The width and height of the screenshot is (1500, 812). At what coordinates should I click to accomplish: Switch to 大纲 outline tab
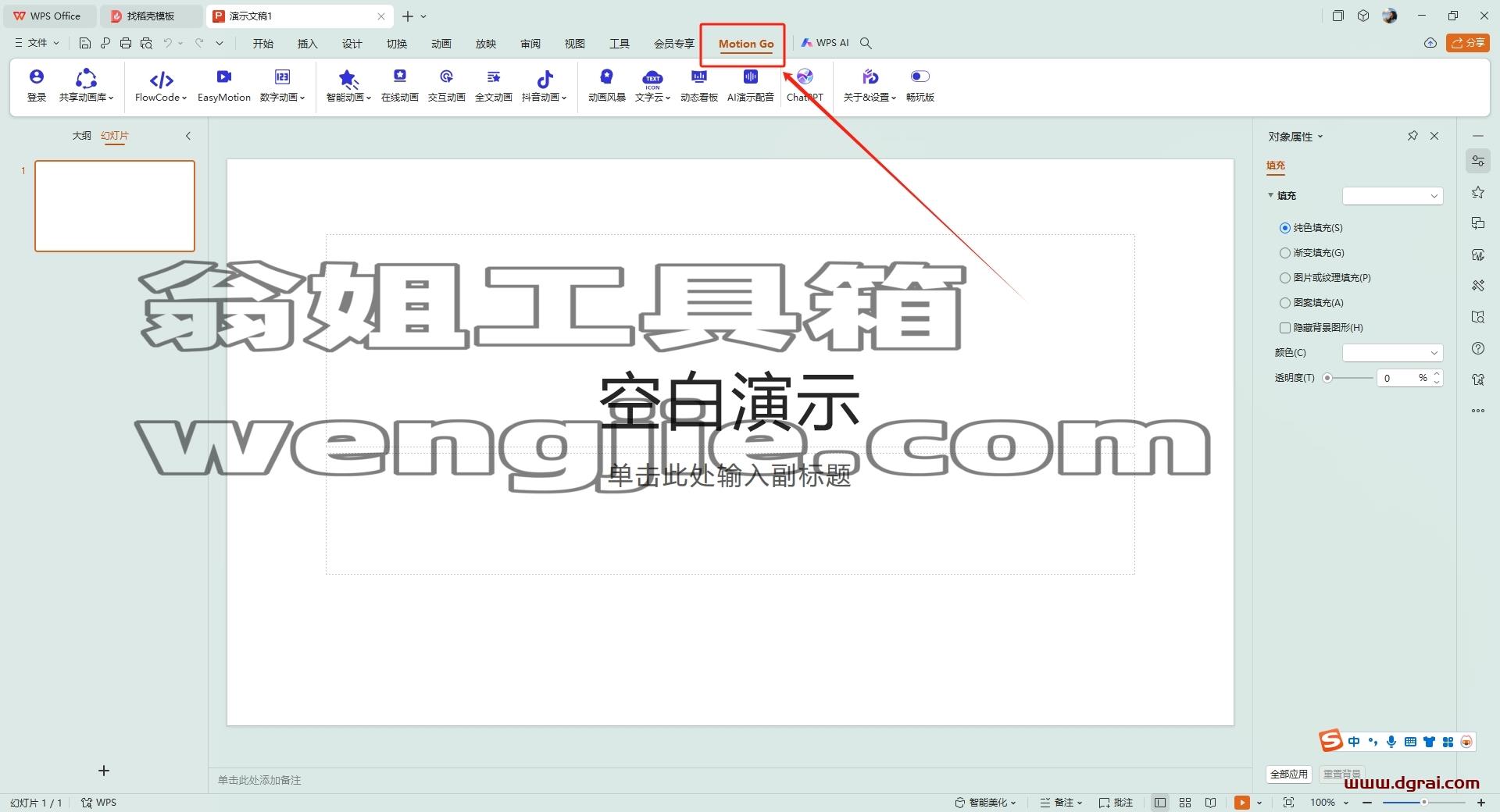[x=81, y=136]
